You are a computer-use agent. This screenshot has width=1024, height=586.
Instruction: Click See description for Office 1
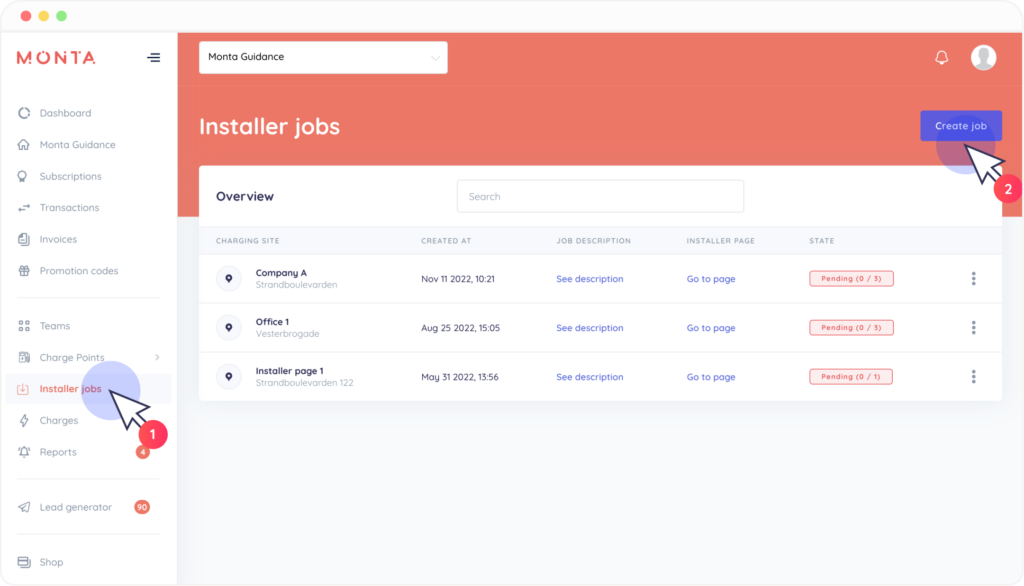pyautogui.click(x=590, y=327)
